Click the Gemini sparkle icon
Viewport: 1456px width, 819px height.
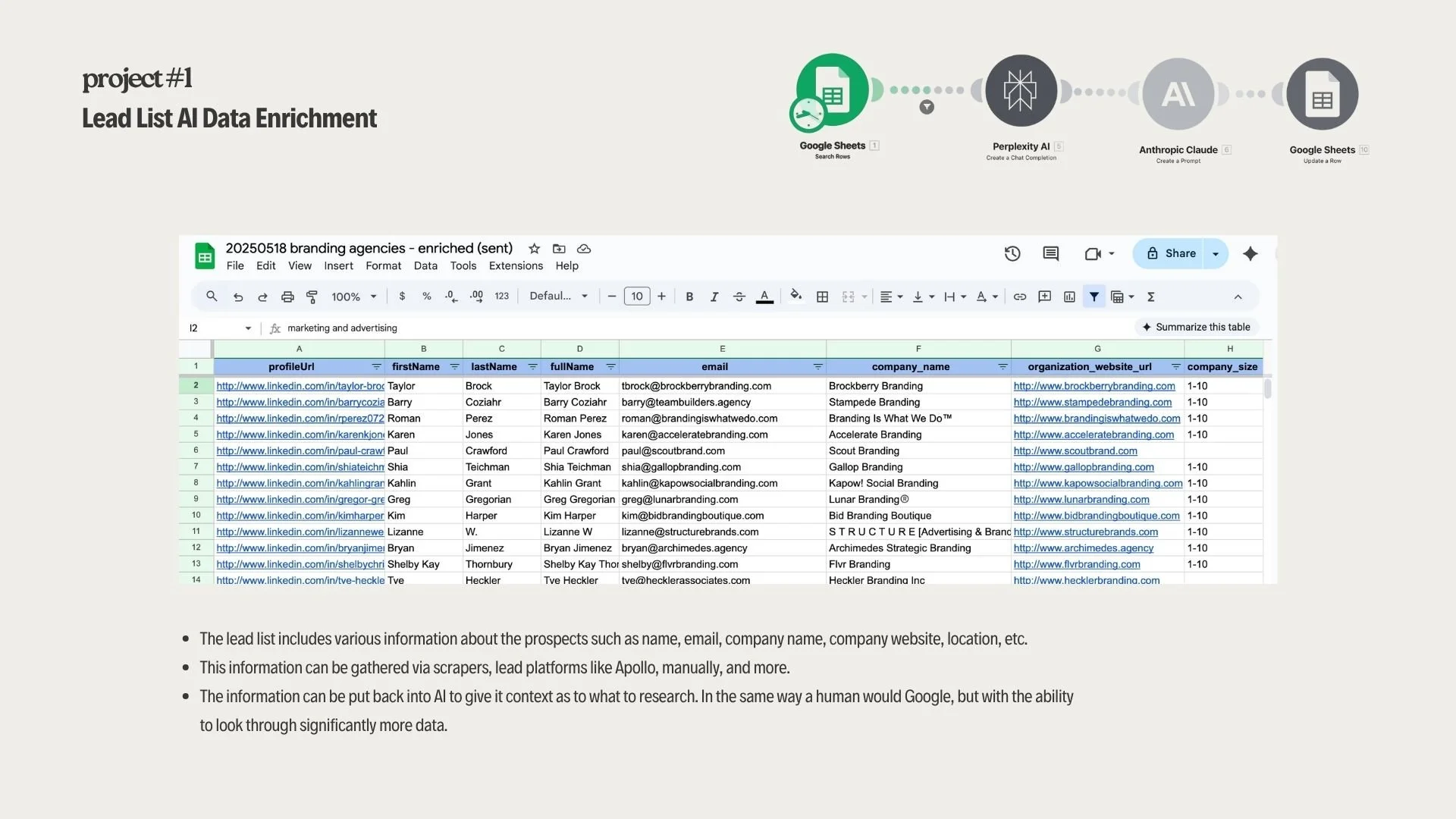(x=1250, y=253)
